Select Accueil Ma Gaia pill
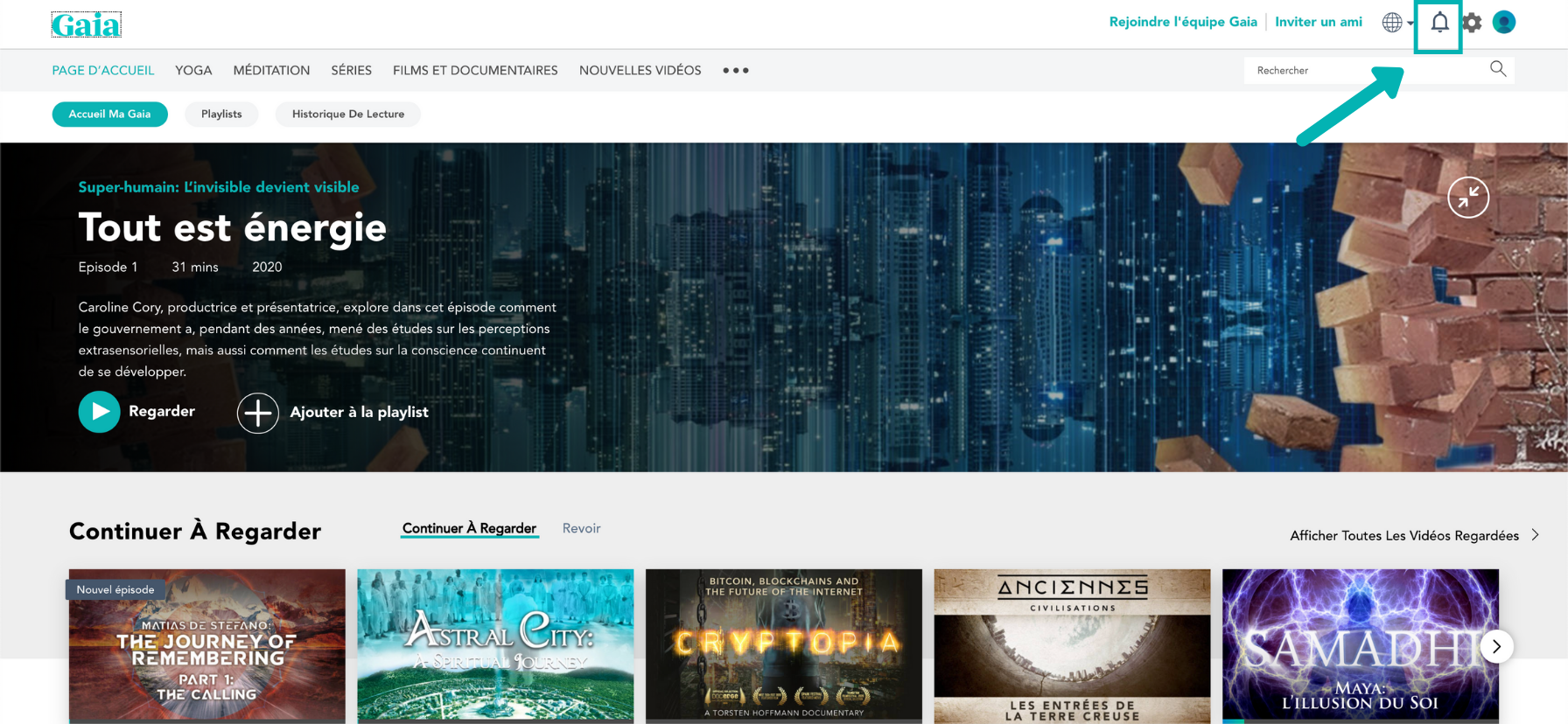Screen dimensions: 1568x724 [109, 114]
